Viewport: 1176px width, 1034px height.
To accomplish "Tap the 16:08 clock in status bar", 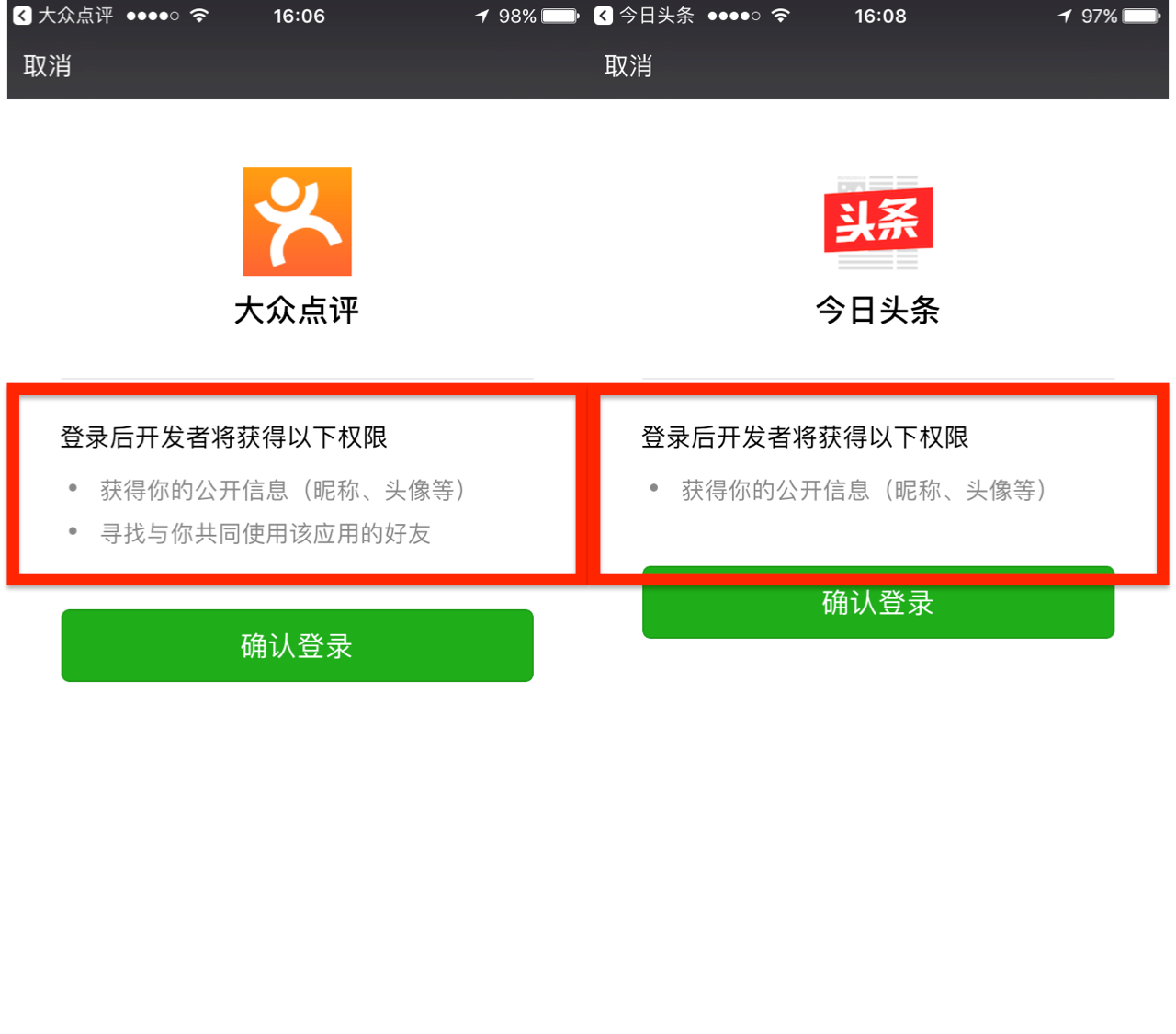I will tap(880, 16).
